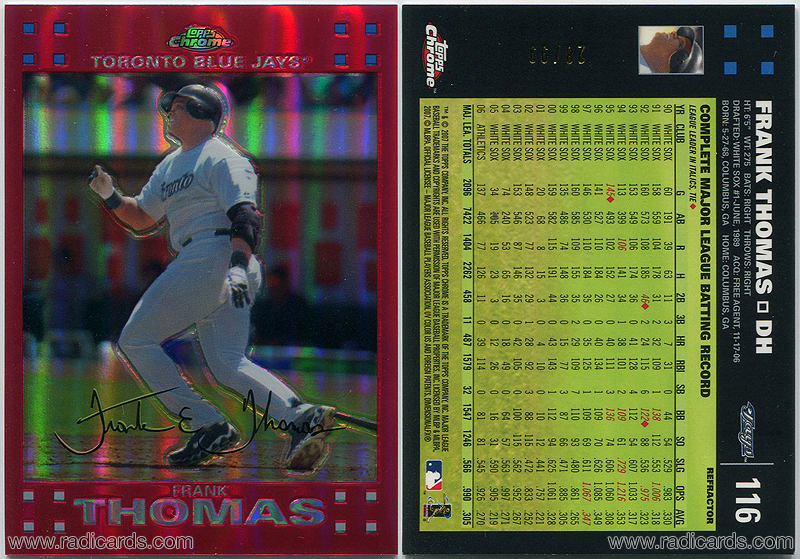Click the serial number 28/99 stamp
Screen dimensions: 800x559
tap(557, 55)
